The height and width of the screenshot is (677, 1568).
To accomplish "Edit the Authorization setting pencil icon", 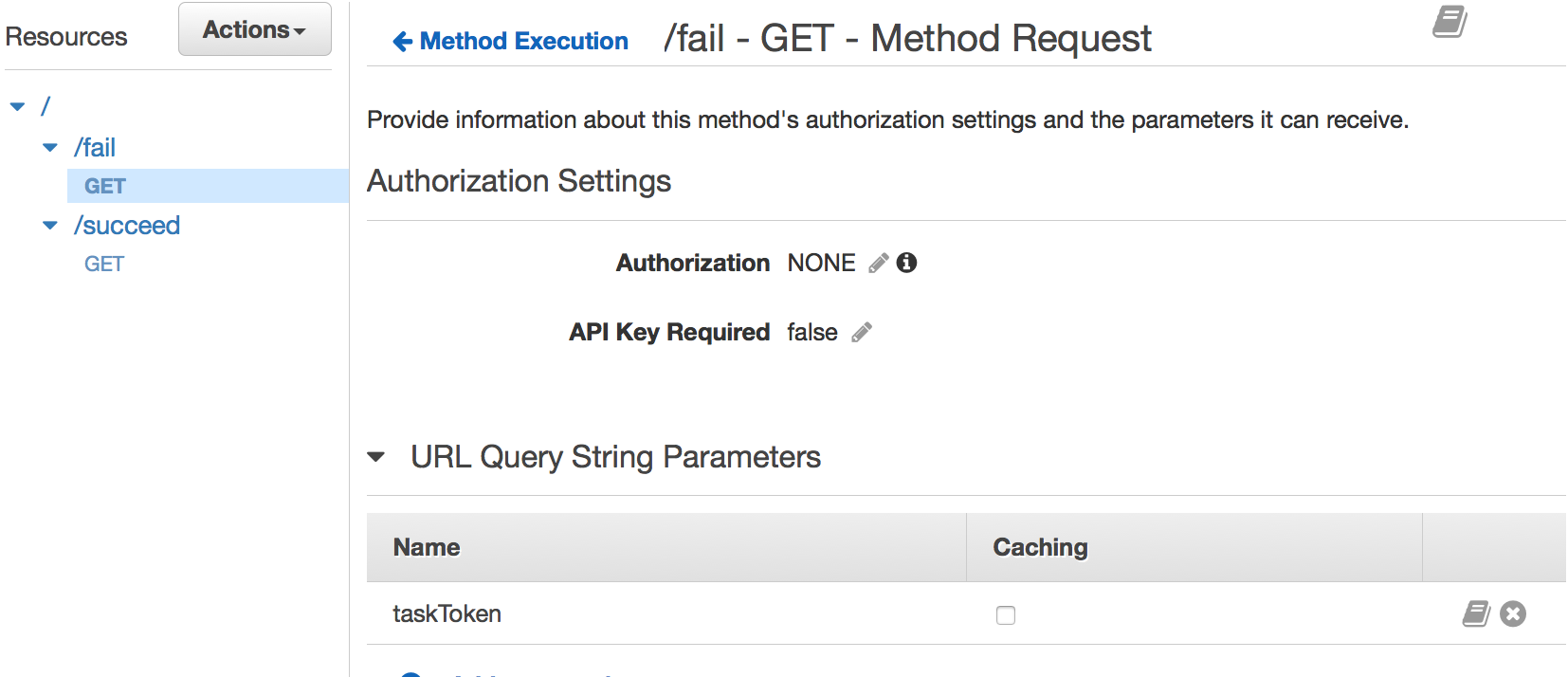I will click(x=879, y=263).
